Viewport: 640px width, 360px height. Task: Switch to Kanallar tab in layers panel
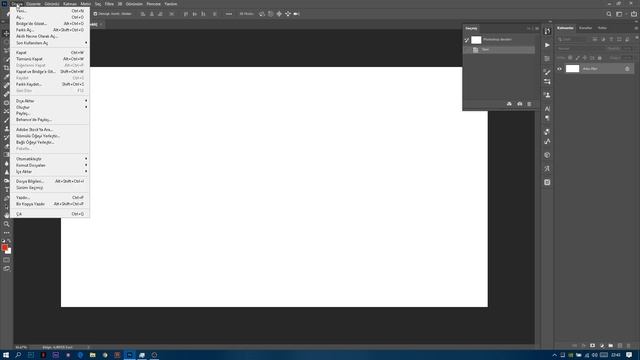coord(585,28)
